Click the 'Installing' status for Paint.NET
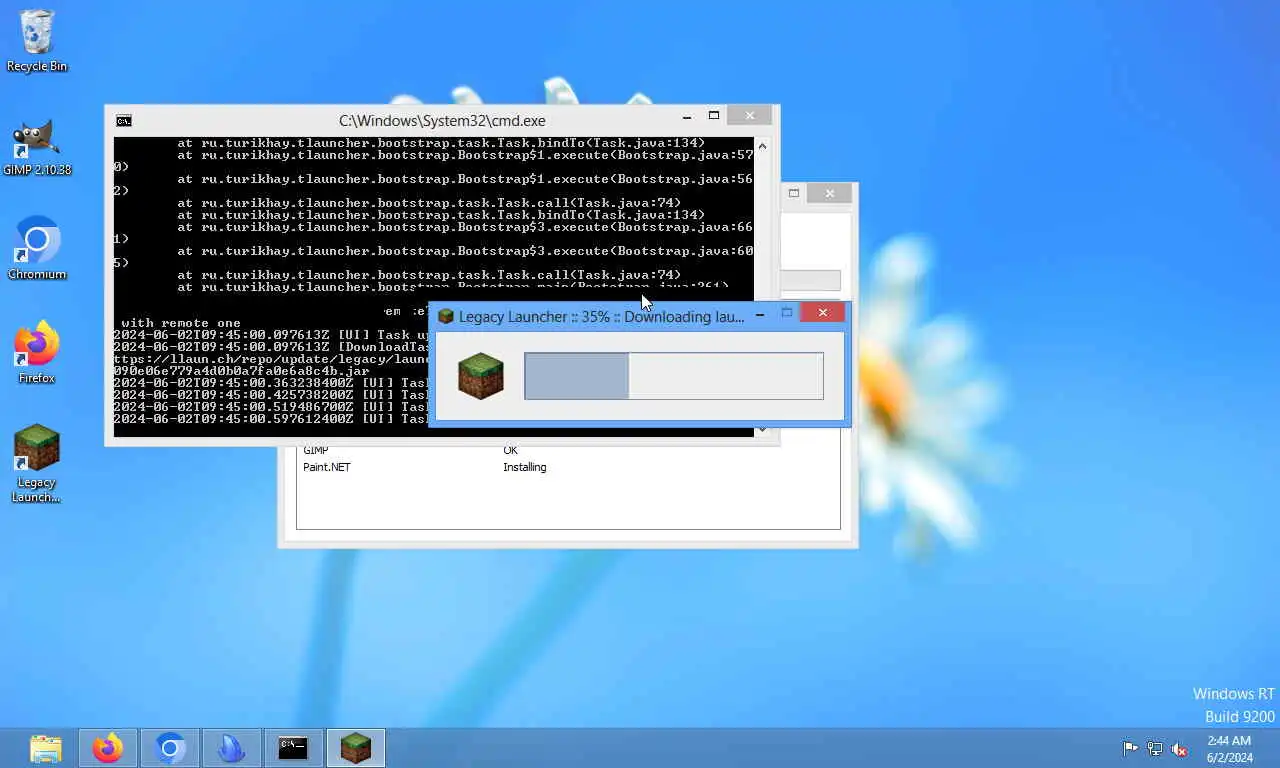The height and width of the screenshot is (768, 1280). pyautogui.click(x=525, y=467)
